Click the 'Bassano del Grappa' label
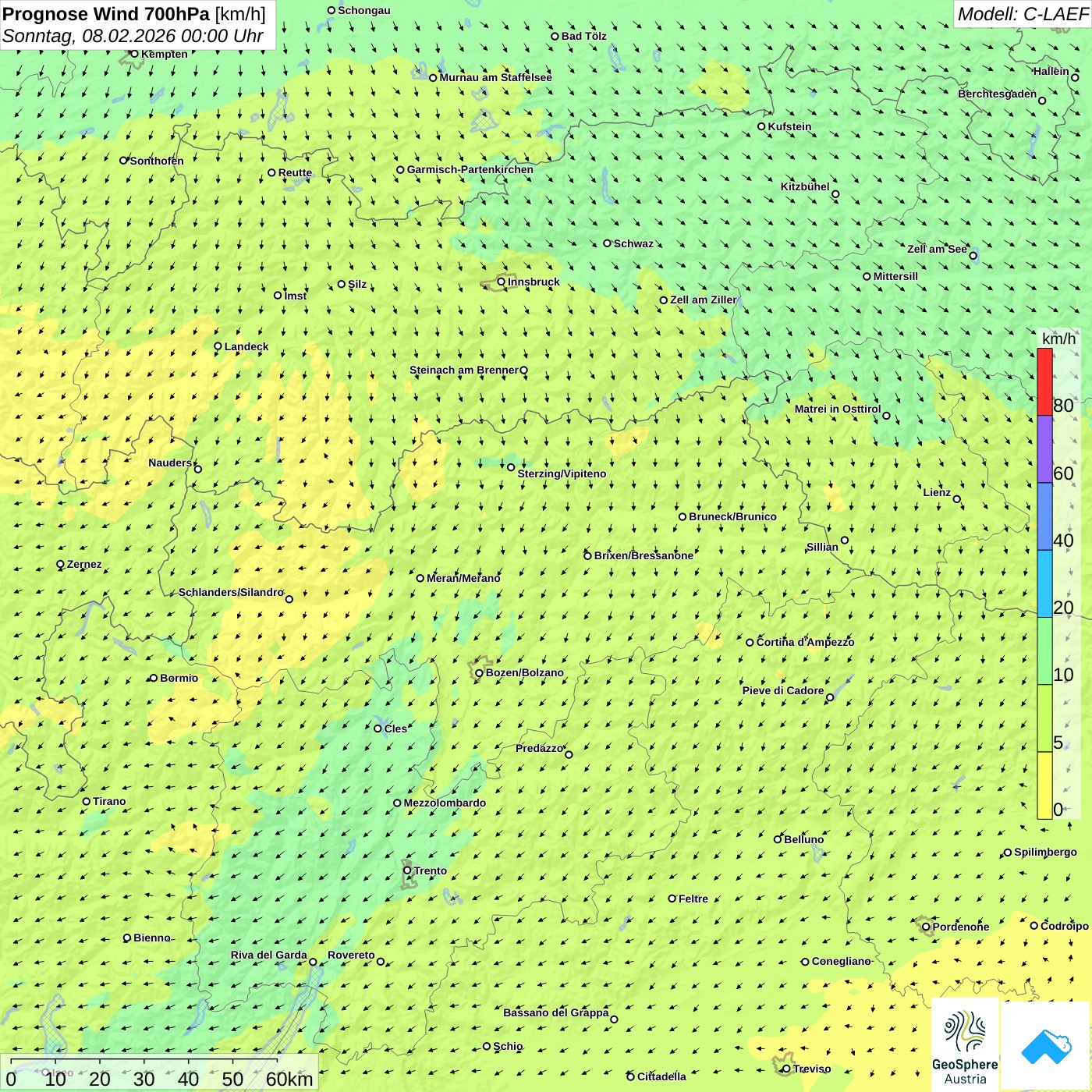Viewport: 1092px width, 1092px height. (556, 1012)
